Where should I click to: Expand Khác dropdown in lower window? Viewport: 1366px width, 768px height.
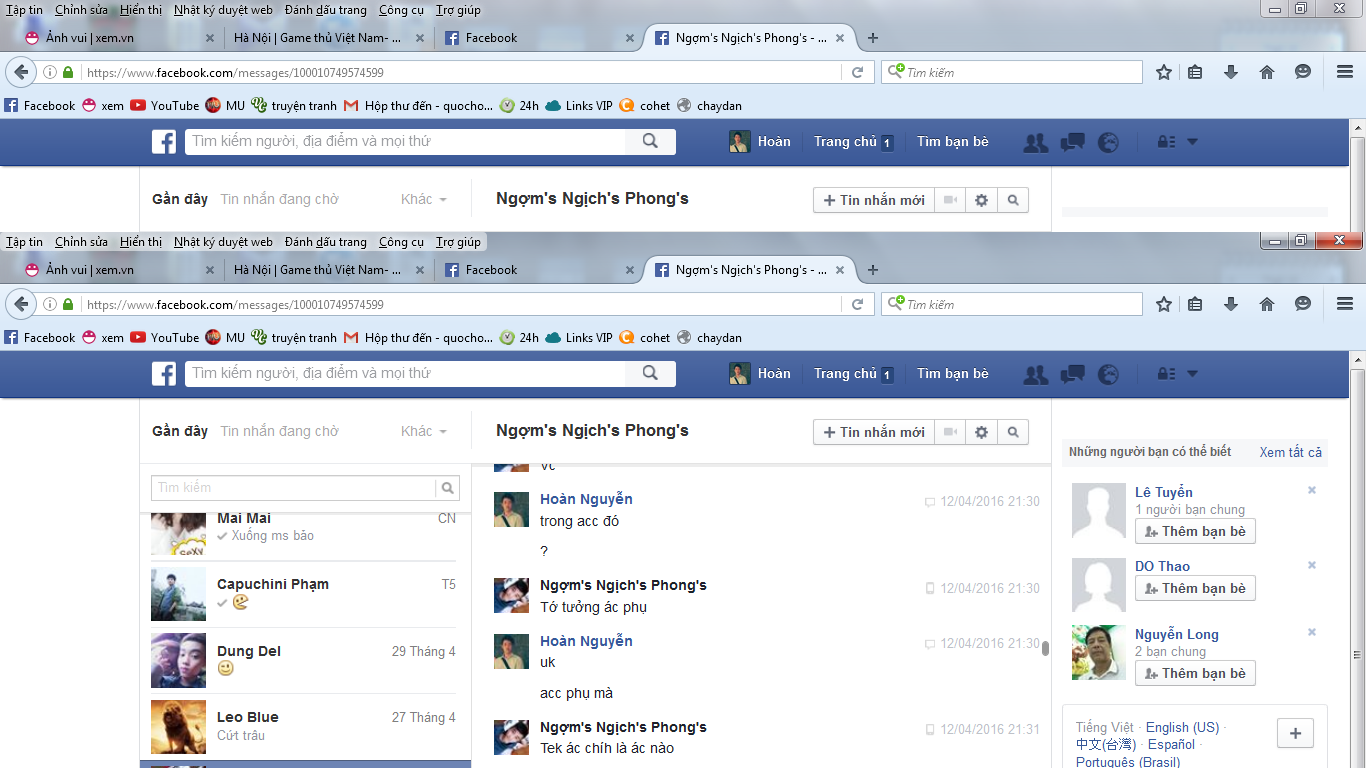point(424,431)
